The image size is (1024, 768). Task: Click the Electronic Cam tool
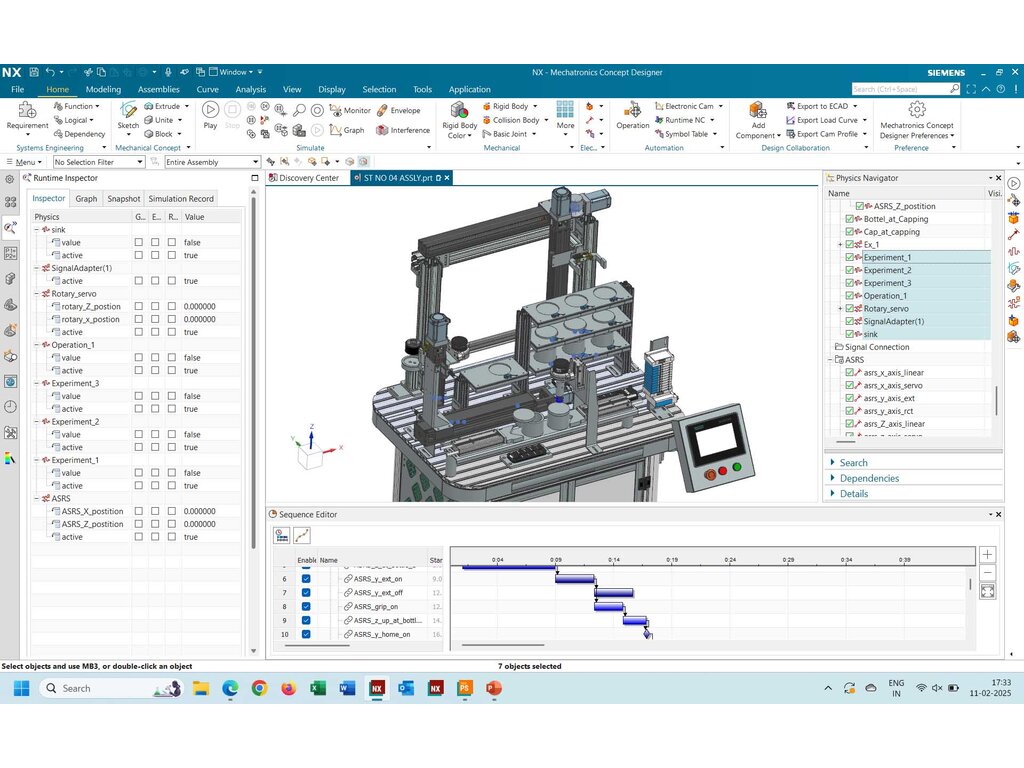coord(684,106)
